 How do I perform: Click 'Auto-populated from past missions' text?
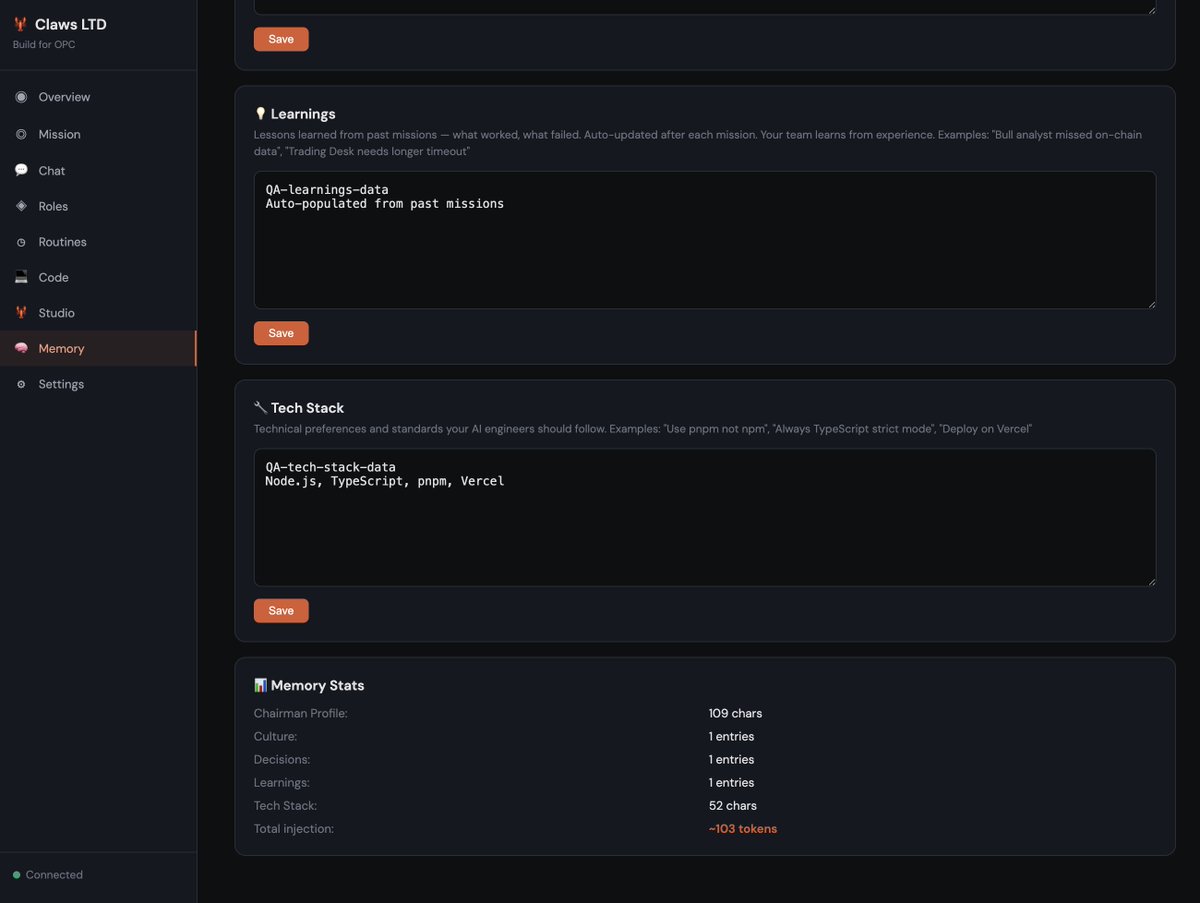point(385,204)
